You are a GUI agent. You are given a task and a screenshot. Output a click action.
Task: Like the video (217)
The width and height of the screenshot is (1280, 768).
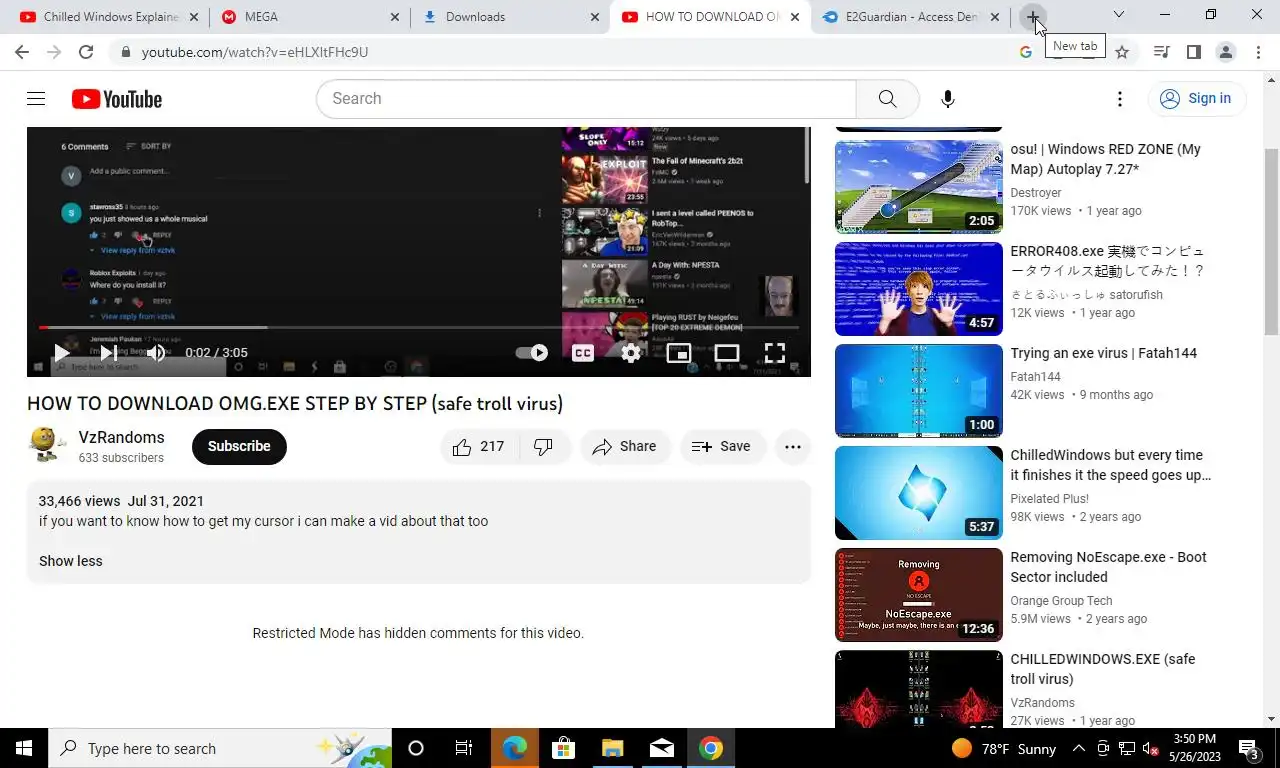point(479,447)
